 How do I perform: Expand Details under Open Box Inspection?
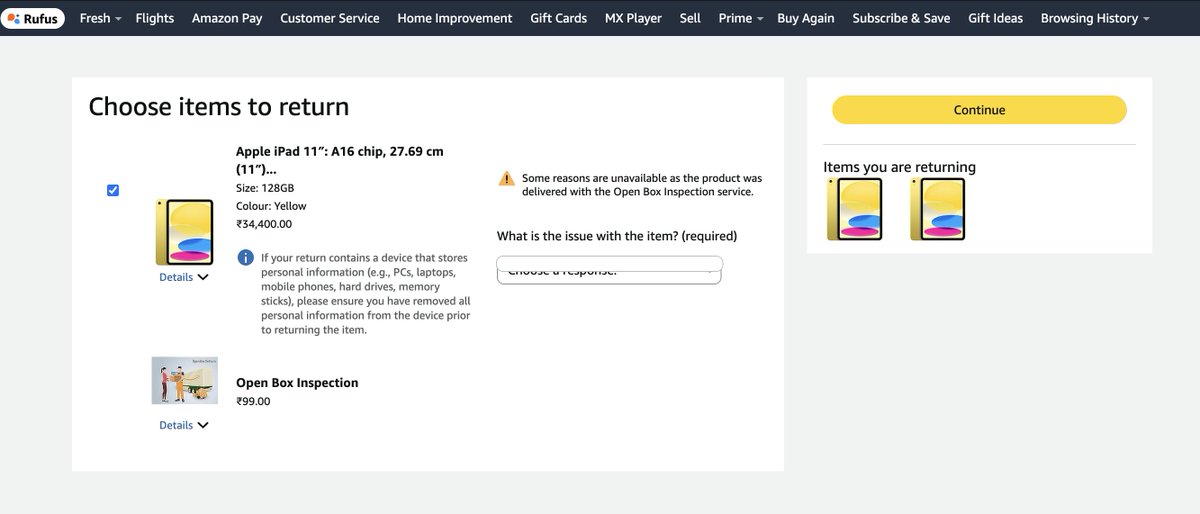click(x=184, y=425)
